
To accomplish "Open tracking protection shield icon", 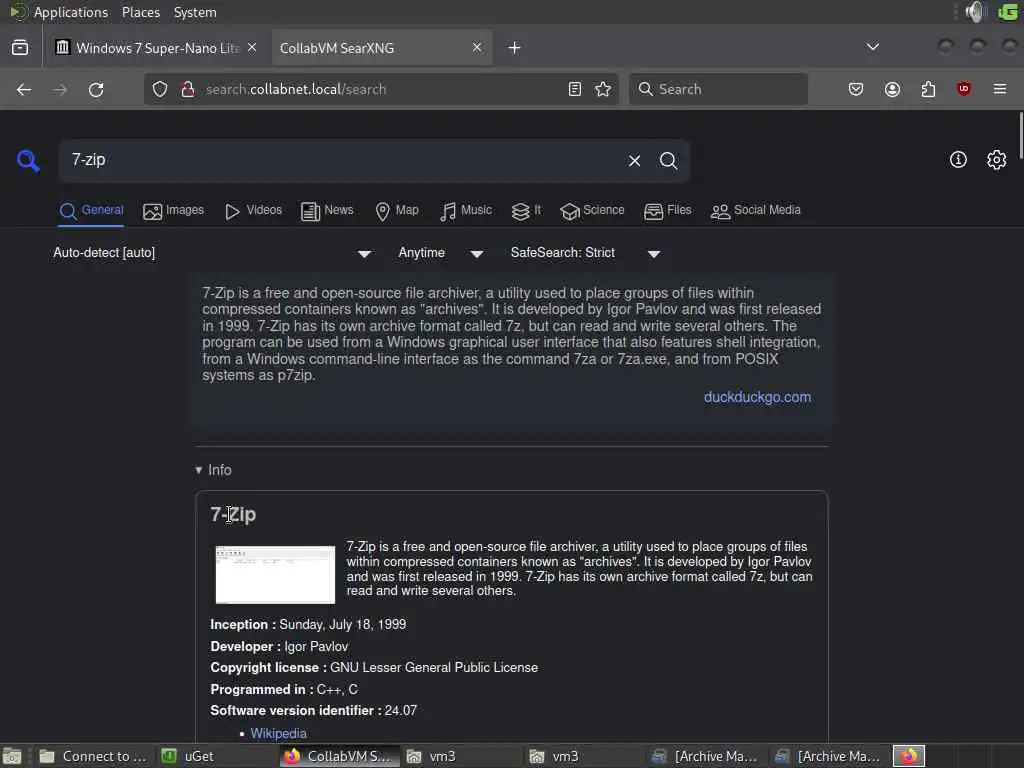I will coord(160,89).
